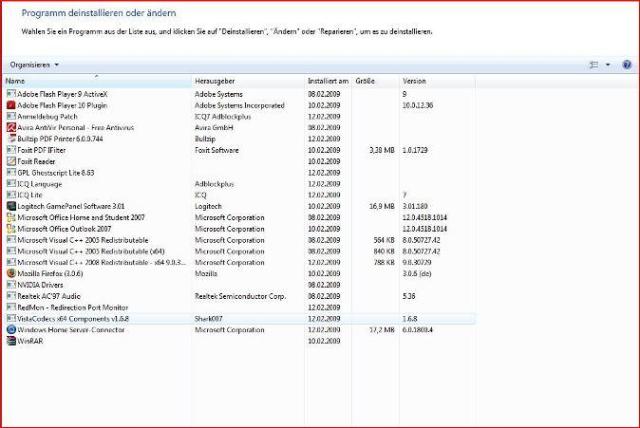Click the version 5.36 cell
This screenshot has width=640, height=428.
409,296
